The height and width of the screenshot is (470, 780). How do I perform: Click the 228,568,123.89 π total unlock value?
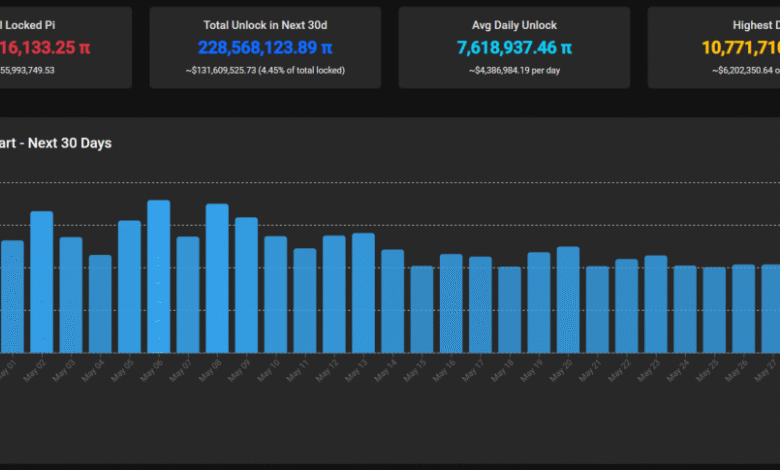[x=265, y=48]
